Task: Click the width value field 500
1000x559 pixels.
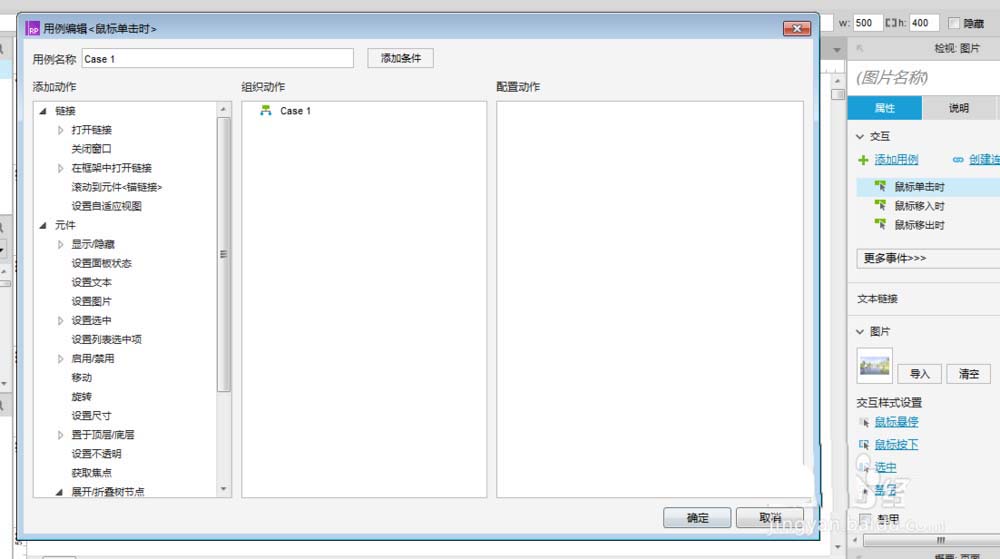Action: [x=867, y=23]
